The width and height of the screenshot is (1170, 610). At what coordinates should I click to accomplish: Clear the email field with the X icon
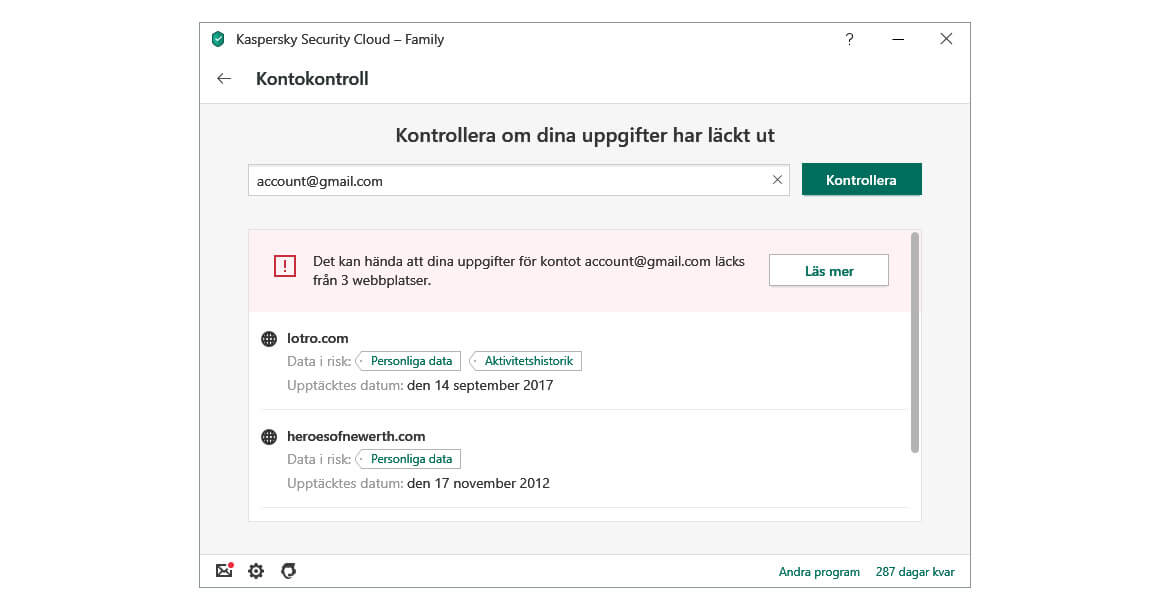(777, 180)
